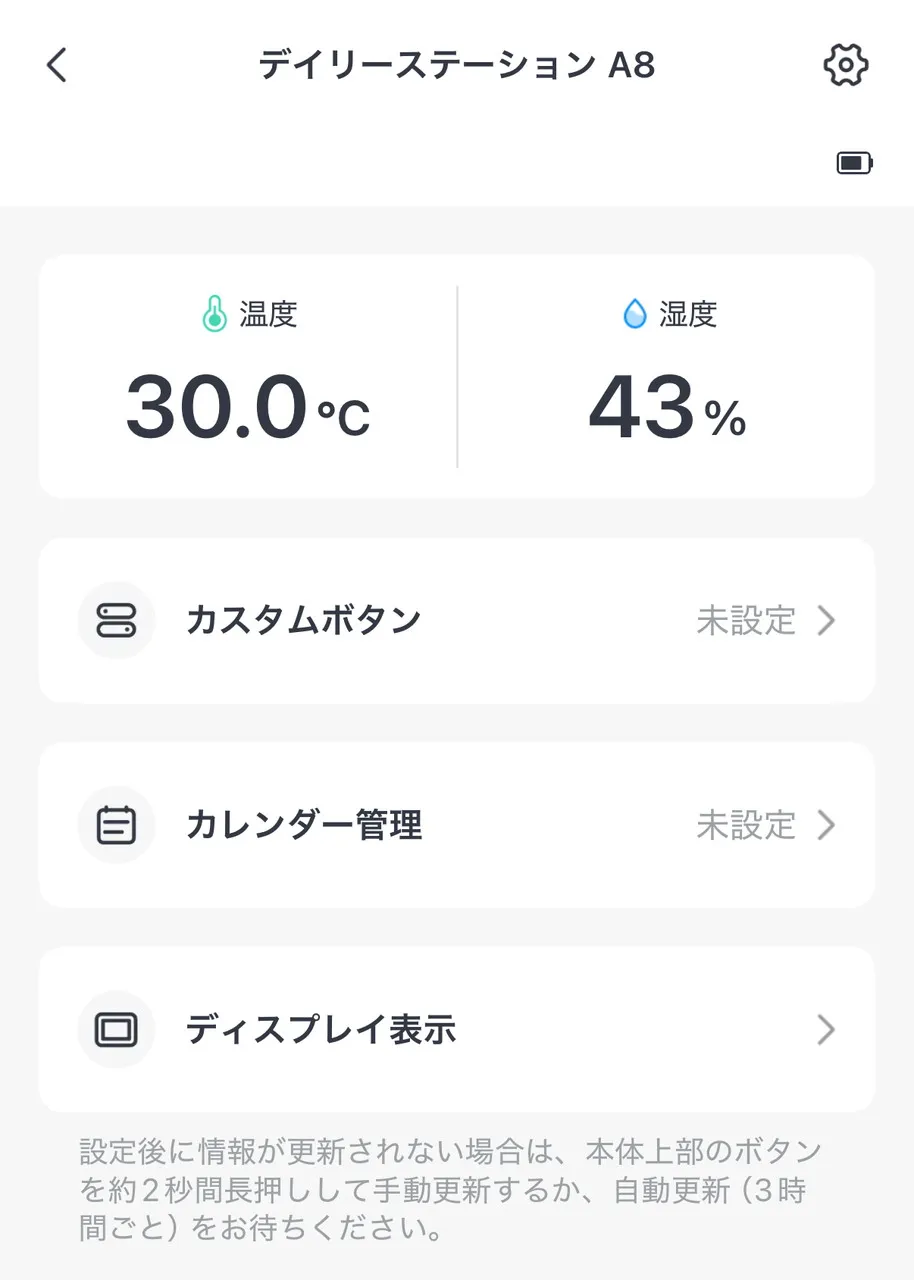Tap the 43% humidity reading

666,409
